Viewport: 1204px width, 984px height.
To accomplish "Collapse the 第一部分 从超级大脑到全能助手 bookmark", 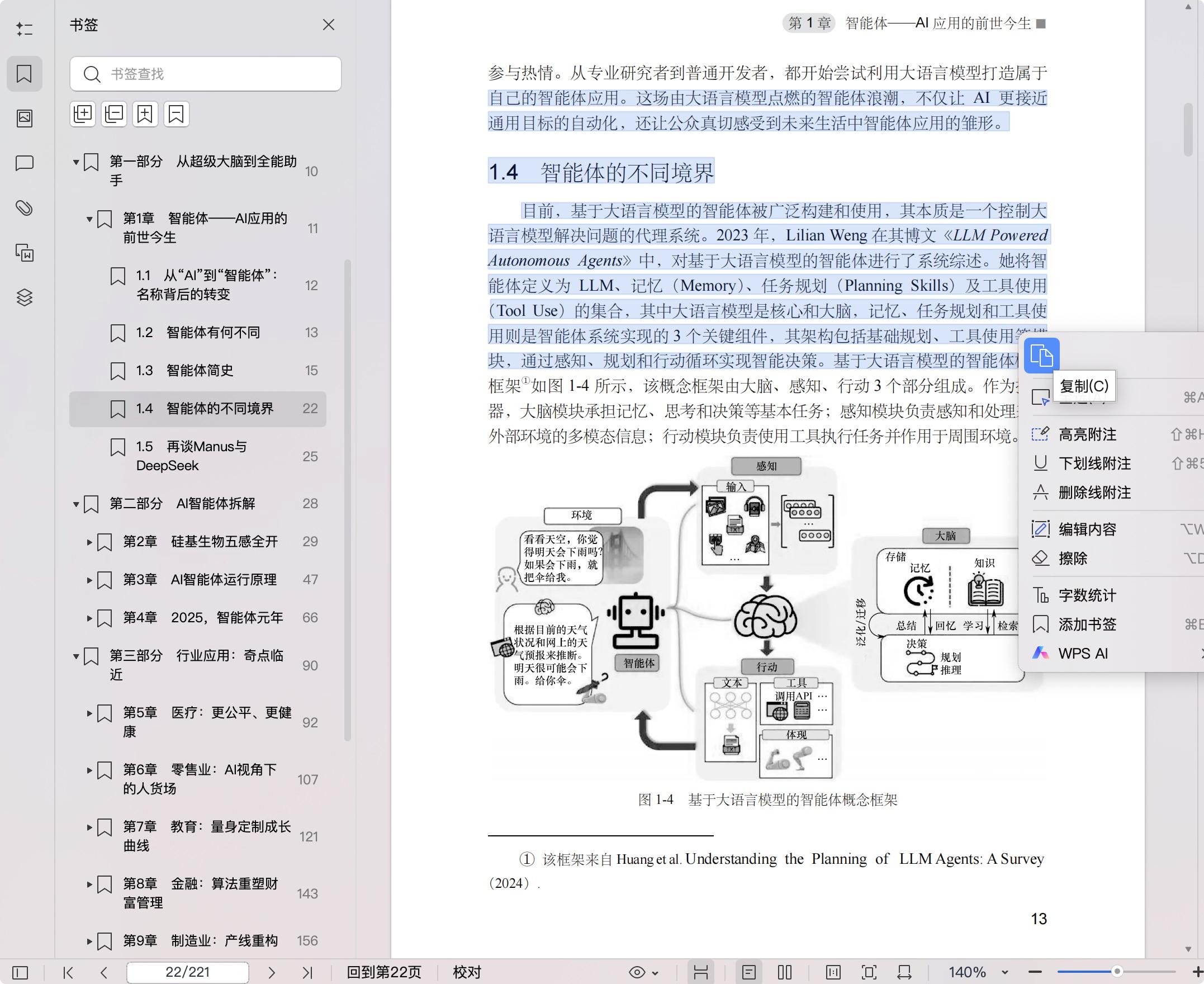I will click(x=76, y=162).
